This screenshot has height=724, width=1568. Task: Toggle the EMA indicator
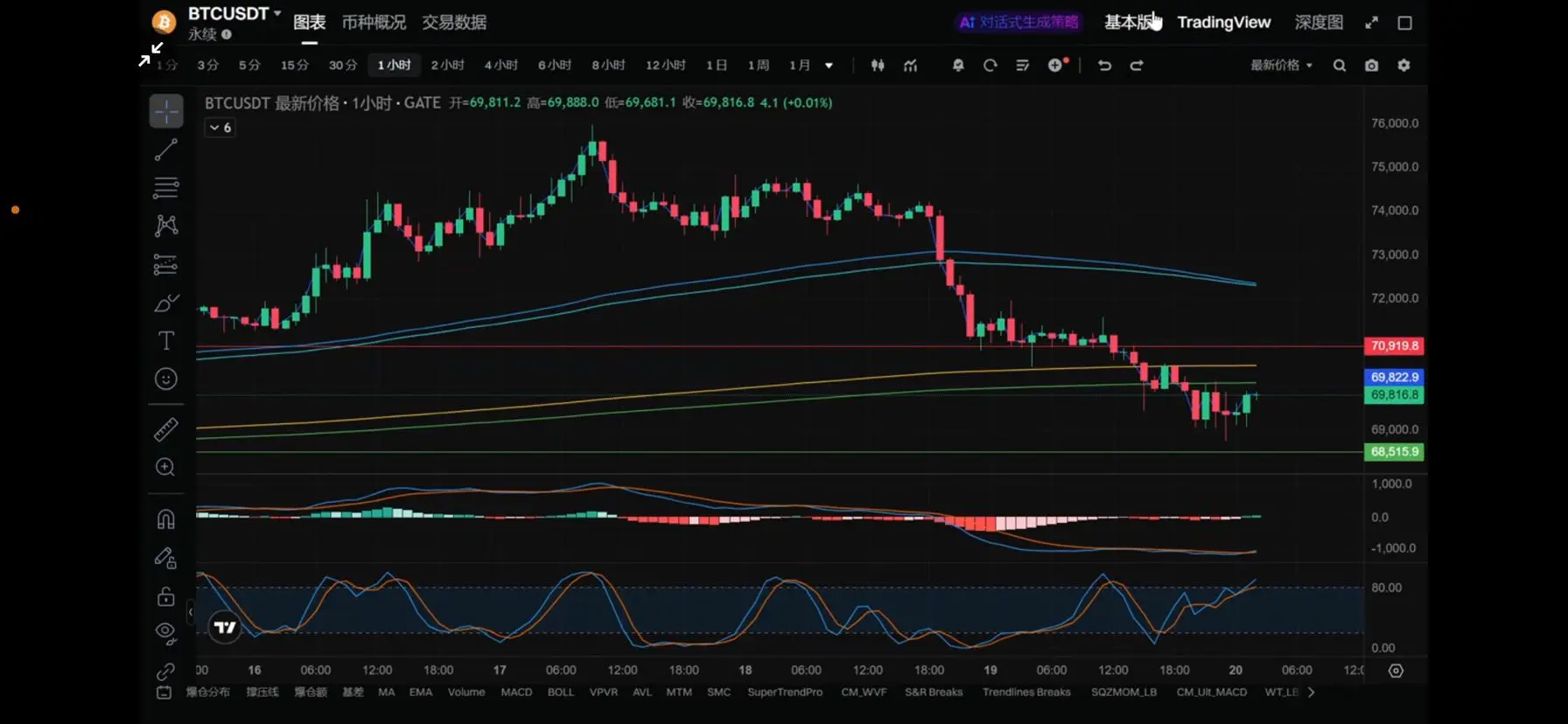pyautogui.click(x=421, y=693)
